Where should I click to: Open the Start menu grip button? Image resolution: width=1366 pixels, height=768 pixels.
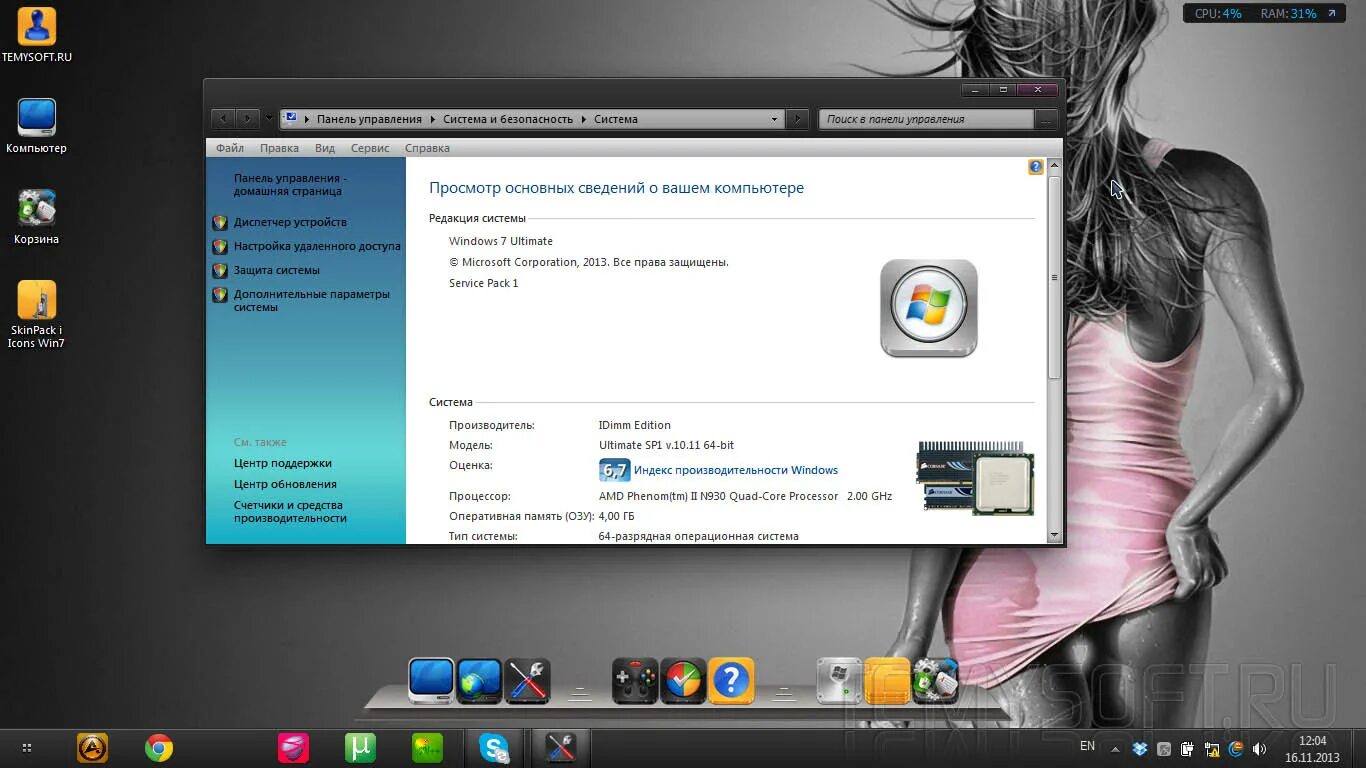tap(27, 748)
